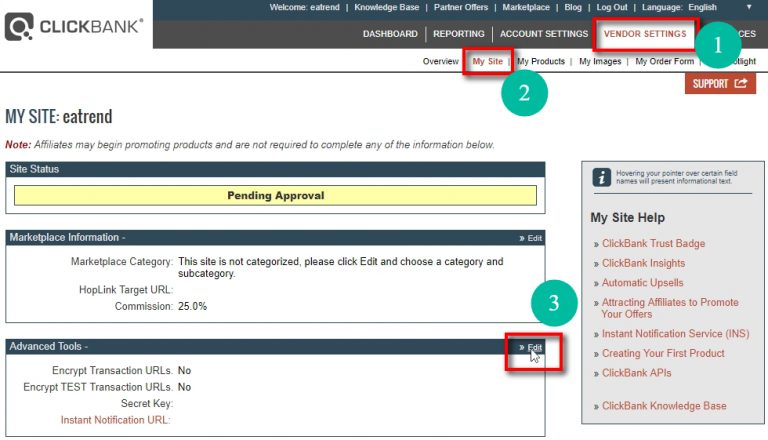This screenshot has height=440, width=768.
Task: Open the My Images submenu
Action: point(602,62)
